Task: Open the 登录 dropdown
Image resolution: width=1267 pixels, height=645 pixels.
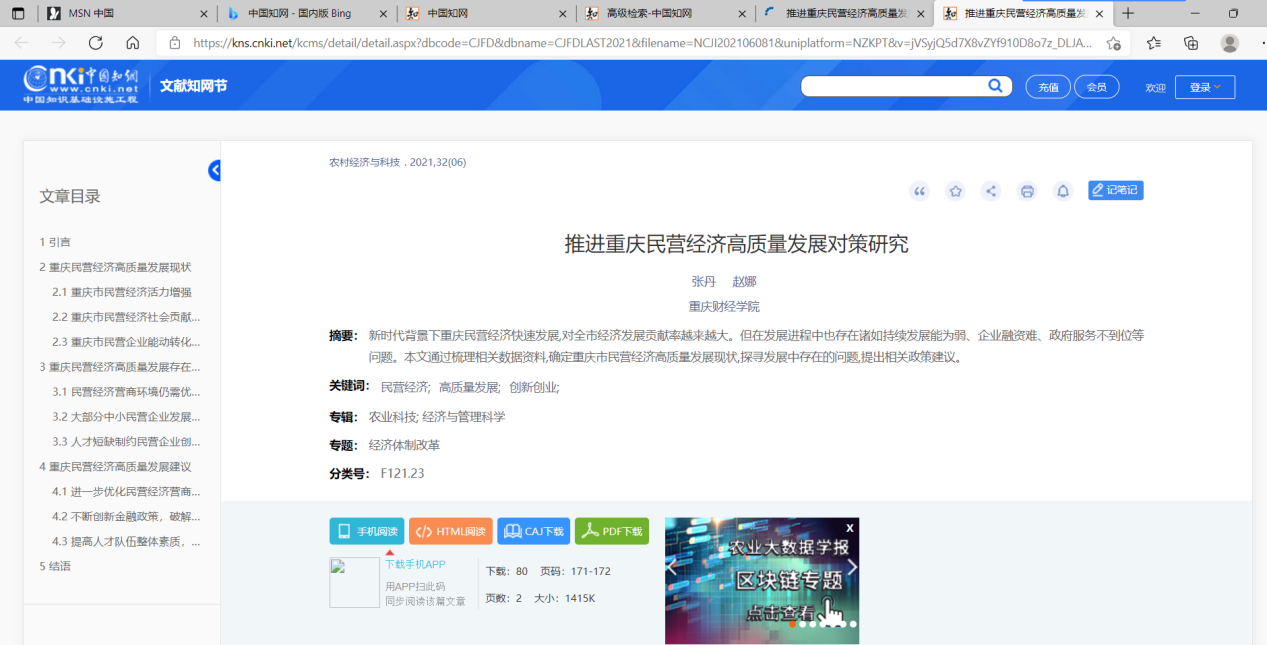Action: tap(1204, 87)
